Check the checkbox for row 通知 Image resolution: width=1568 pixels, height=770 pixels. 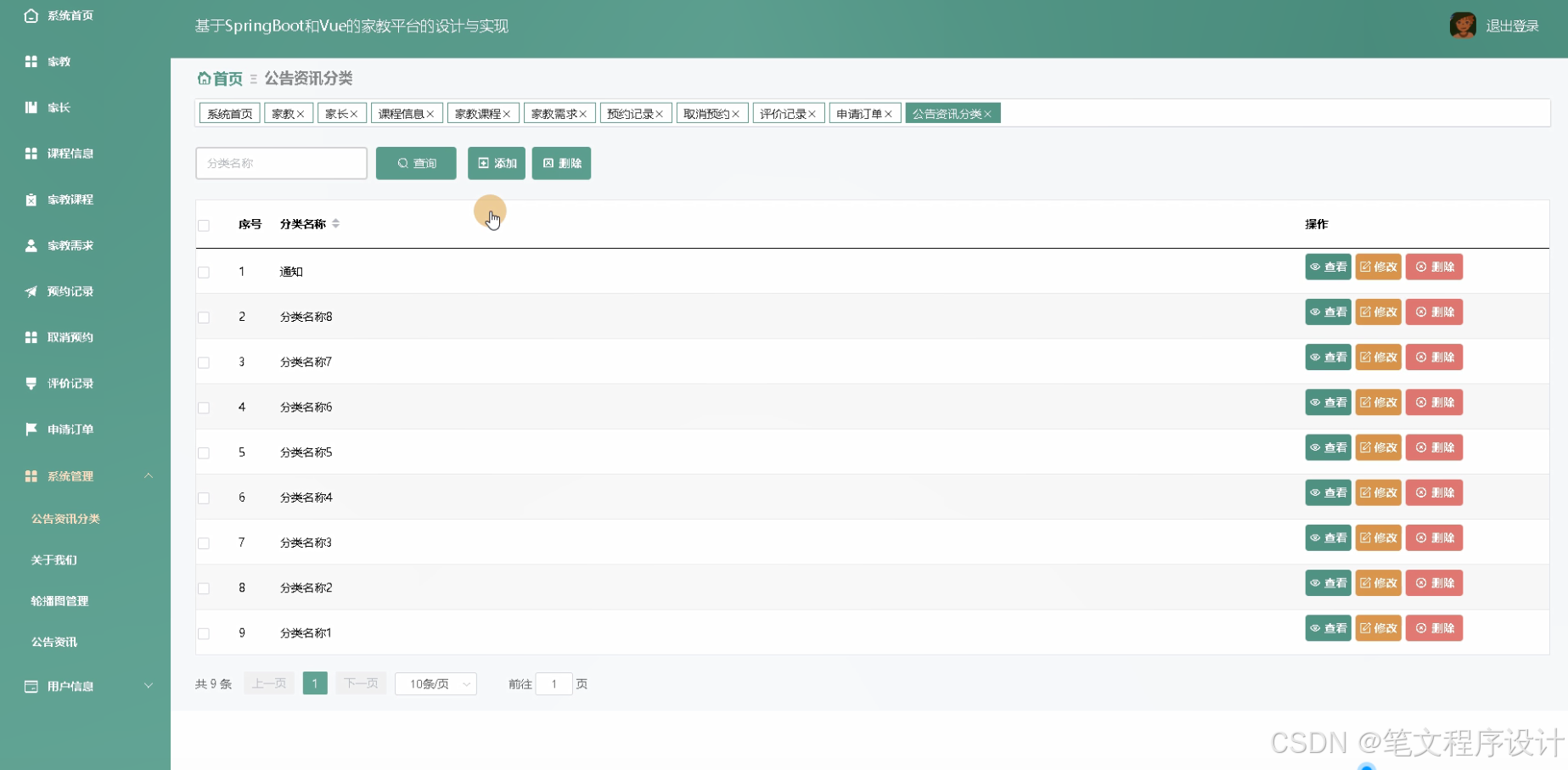click(204, 272)
